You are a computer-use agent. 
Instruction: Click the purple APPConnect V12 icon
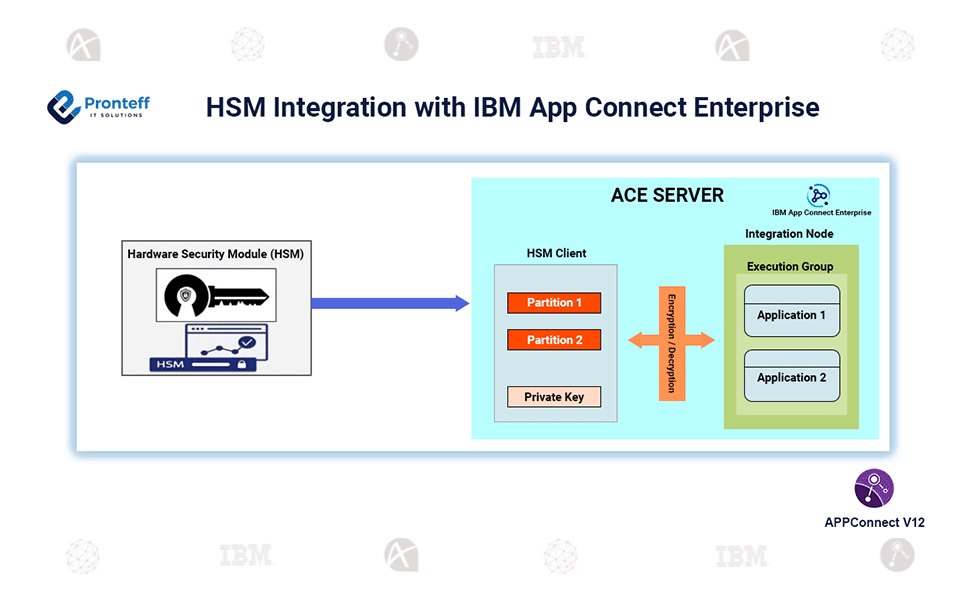click(873, 488)
